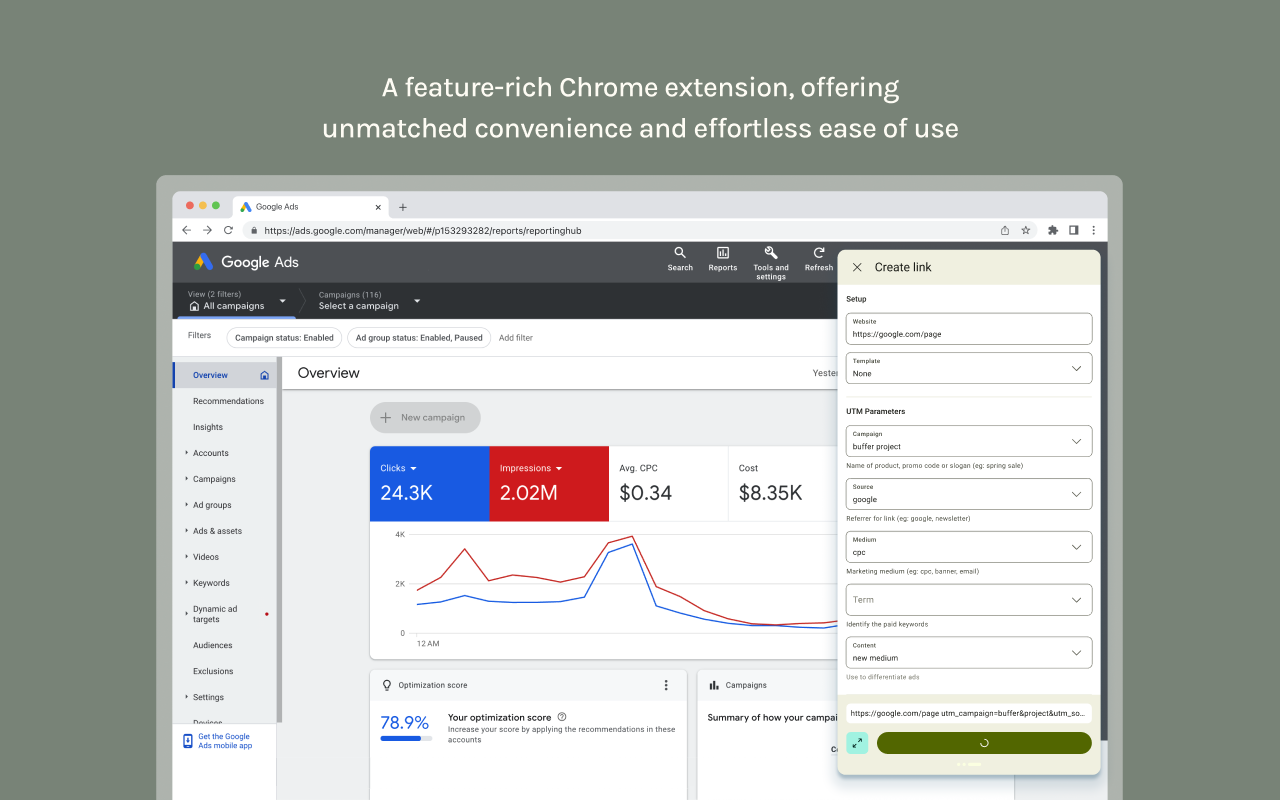Viewport: 1280px width, 800px height.
Task: Bookmark the page with the star icon
Action: pyautogui.click(x=1025, y=230)
